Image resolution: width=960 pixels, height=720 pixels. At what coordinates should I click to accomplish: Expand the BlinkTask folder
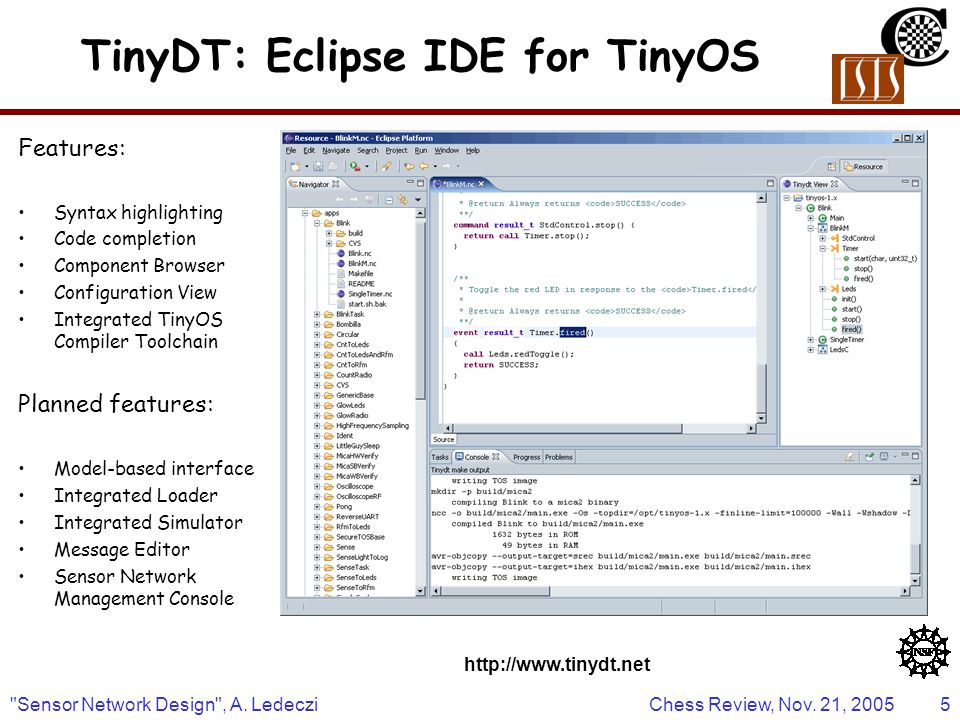317,314
